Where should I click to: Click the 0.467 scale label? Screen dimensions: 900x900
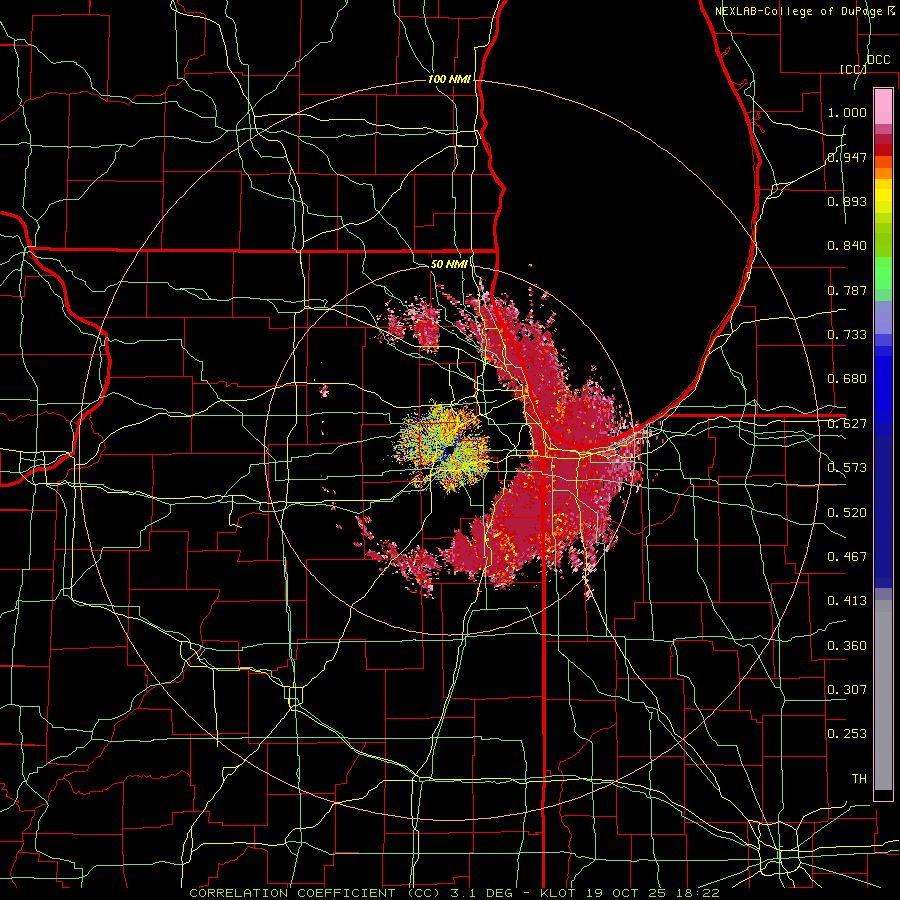coord(847,557)
